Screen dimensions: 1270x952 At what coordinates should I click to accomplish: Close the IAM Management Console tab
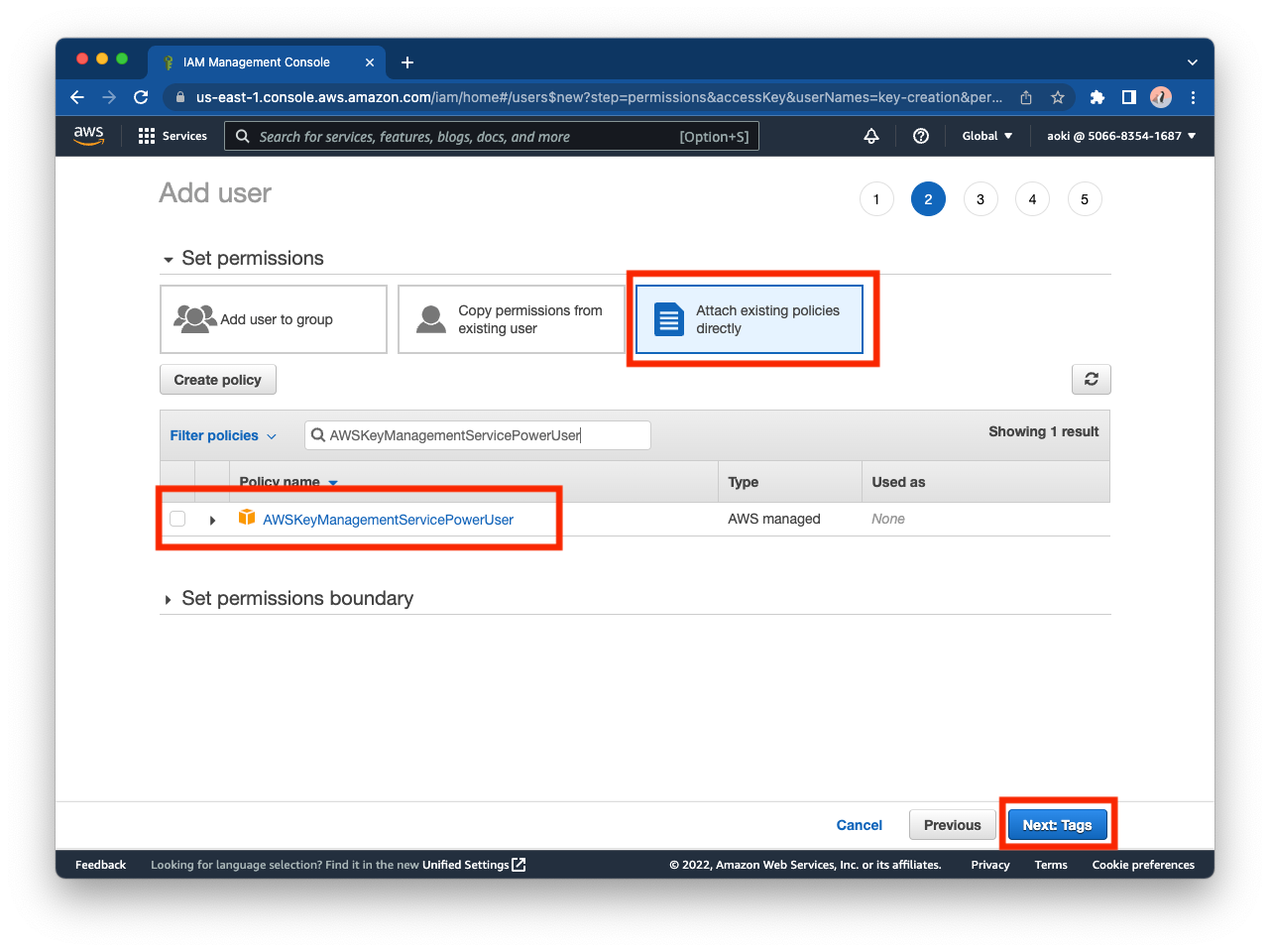point(370,62)
